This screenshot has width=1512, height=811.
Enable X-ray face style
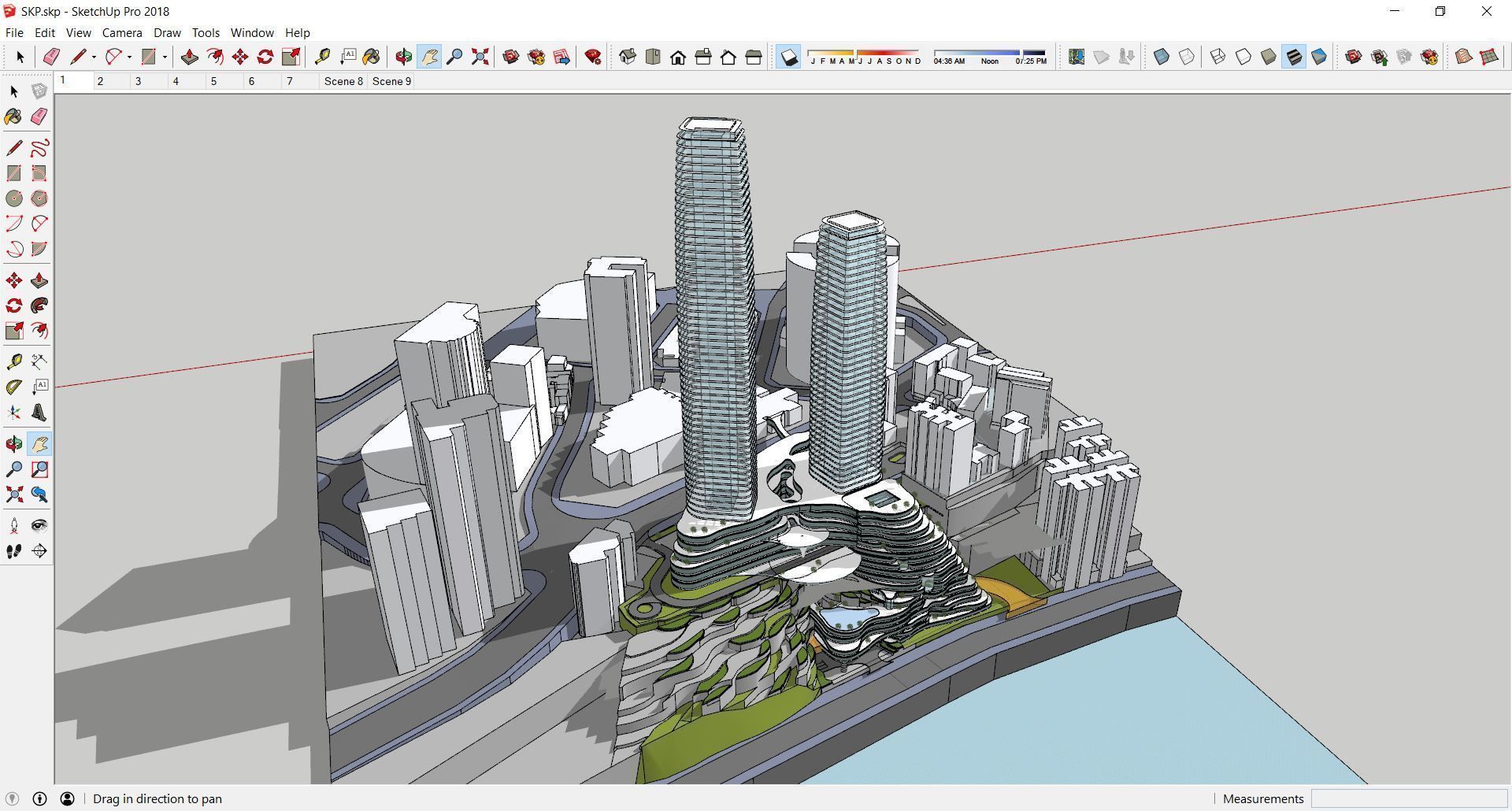click(1160, 57)
